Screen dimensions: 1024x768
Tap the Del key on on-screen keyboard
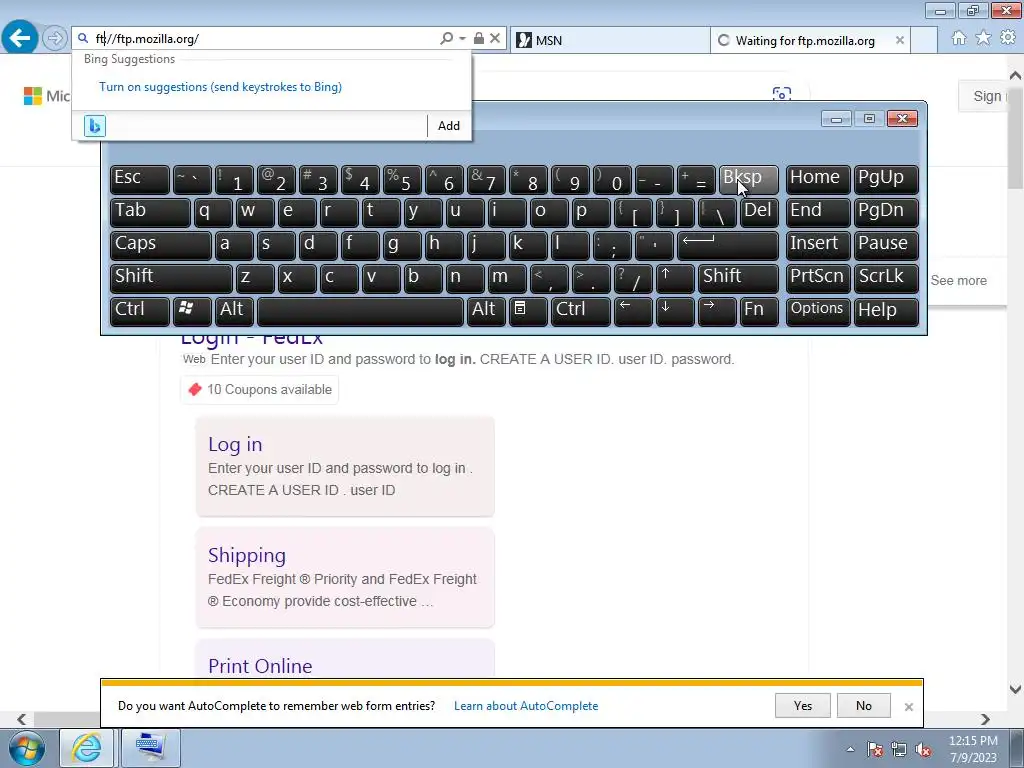coord(759,212)
